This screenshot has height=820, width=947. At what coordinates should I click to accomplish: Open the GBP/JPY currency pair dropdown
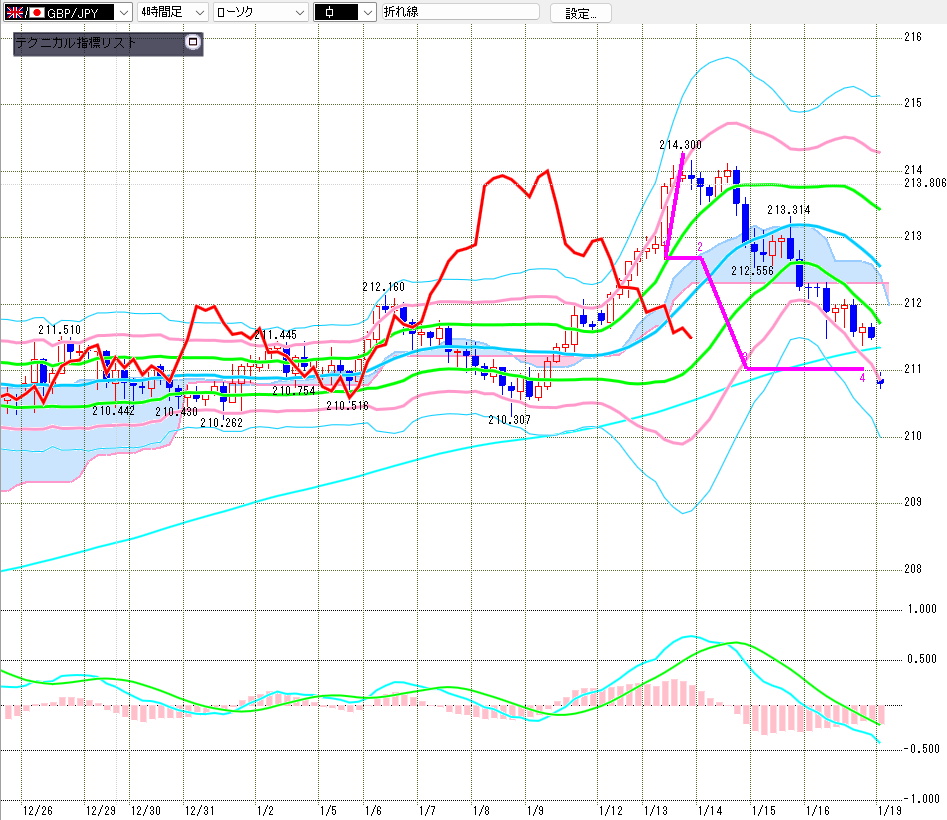122,12
